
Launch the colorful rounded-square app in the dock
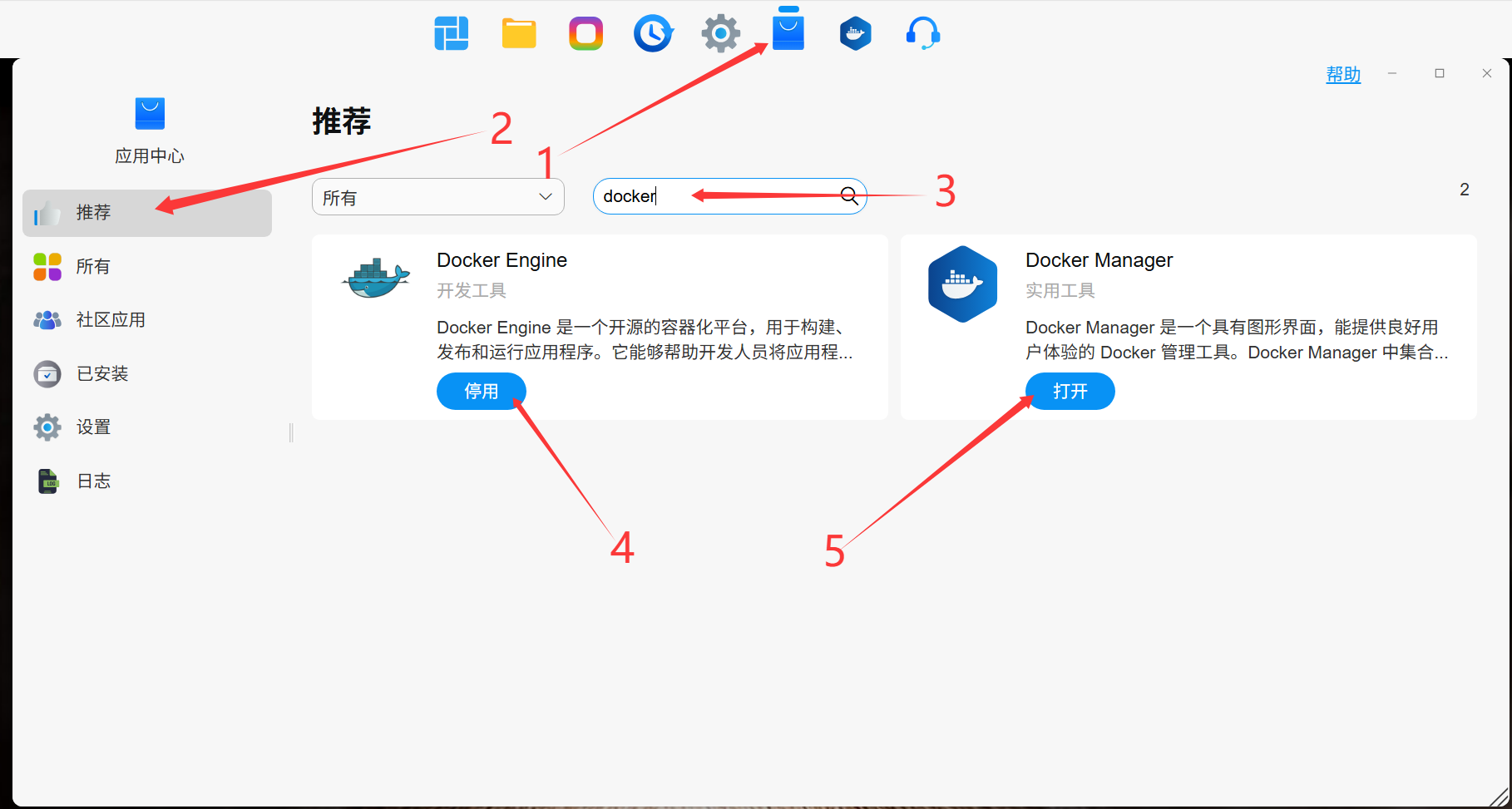[x=586, y=34]
